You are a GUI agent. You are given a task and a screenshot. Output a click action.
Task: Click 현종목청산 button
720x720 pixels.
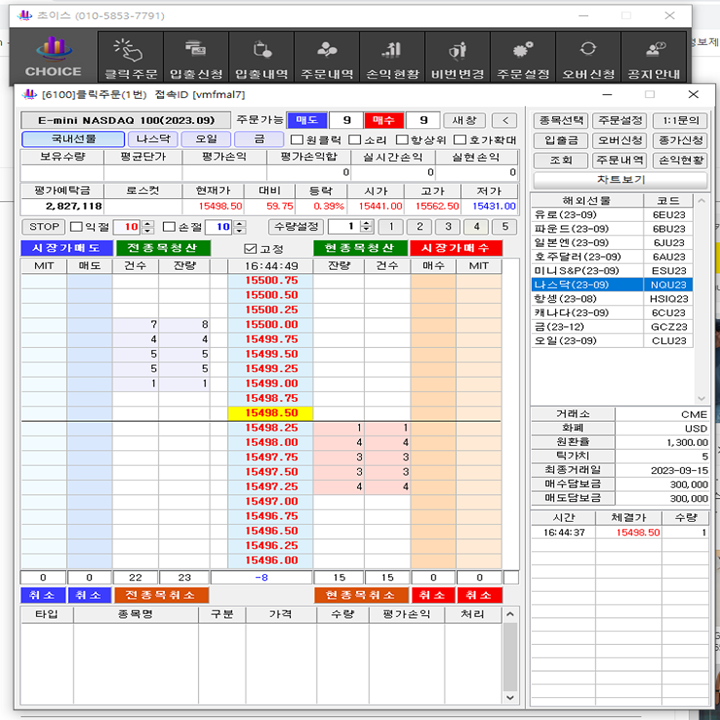pos(360,248)
